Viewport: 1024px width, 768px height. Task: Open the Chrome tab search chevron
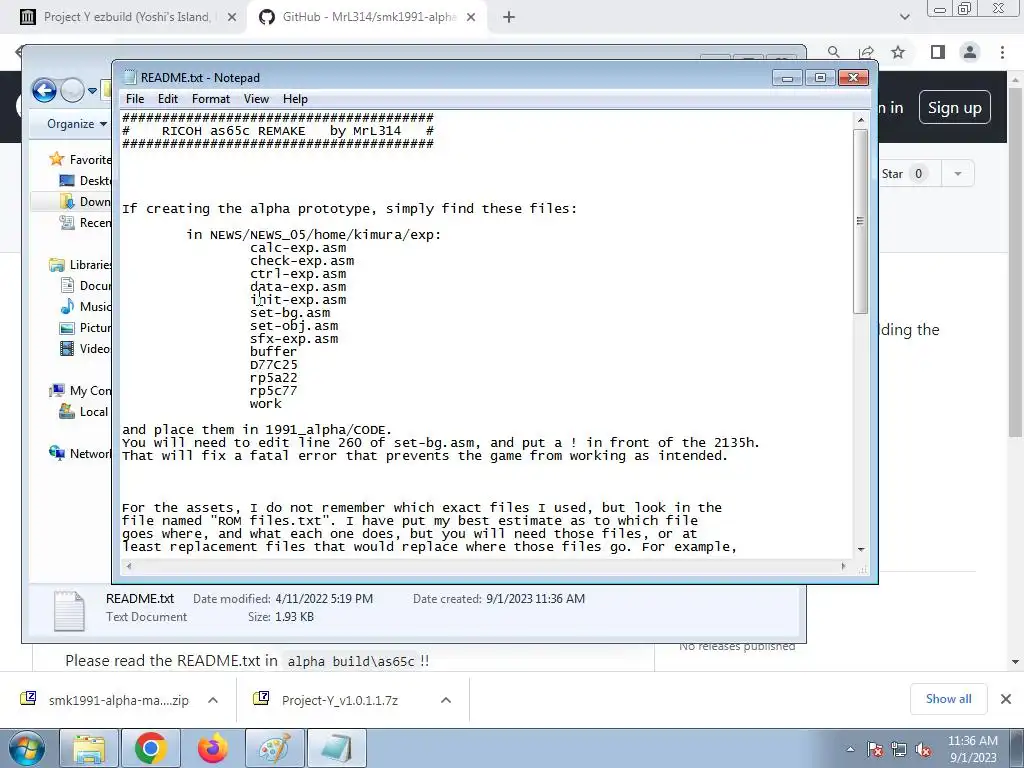click(904, 18)
